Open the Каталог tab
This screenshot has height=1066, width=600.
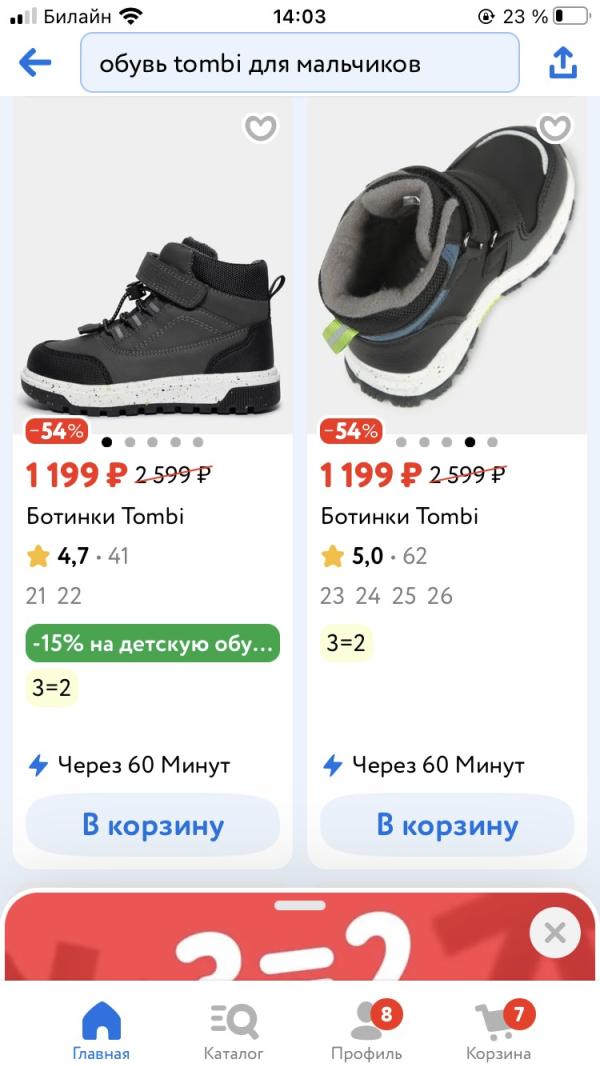coord(234,1030)
